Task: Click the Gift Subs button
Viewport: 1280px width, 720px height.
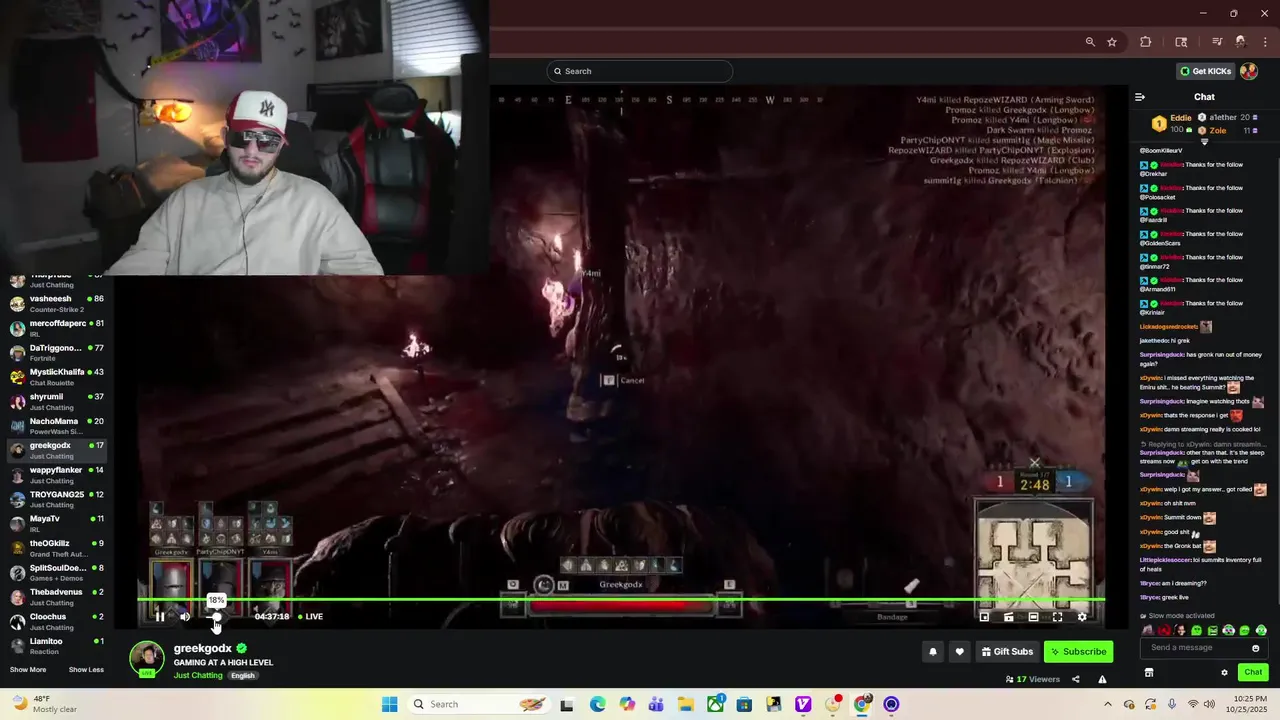Action: (1007, 652)
